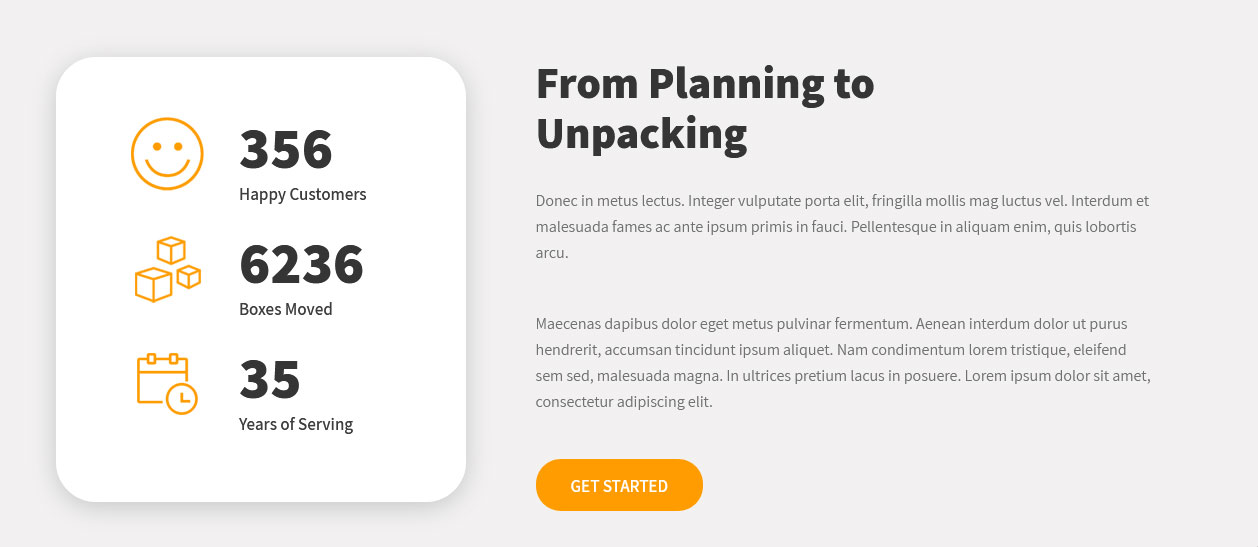Click the word arcu in first paragraph
The image size is (1258, 547).
pyautogui.click(x=552, y=253)
